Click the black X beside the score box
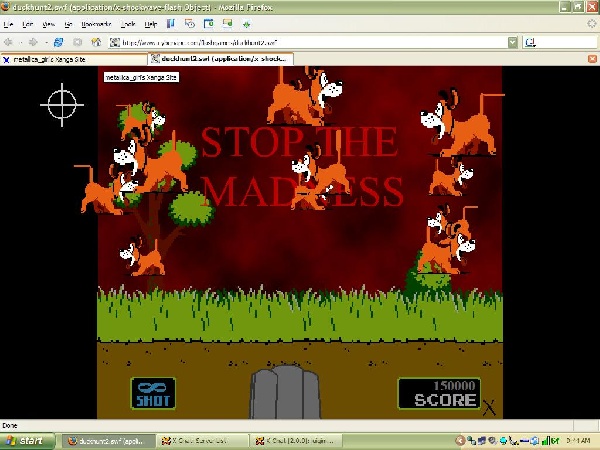The image size is (600, 450). point(489,407)
